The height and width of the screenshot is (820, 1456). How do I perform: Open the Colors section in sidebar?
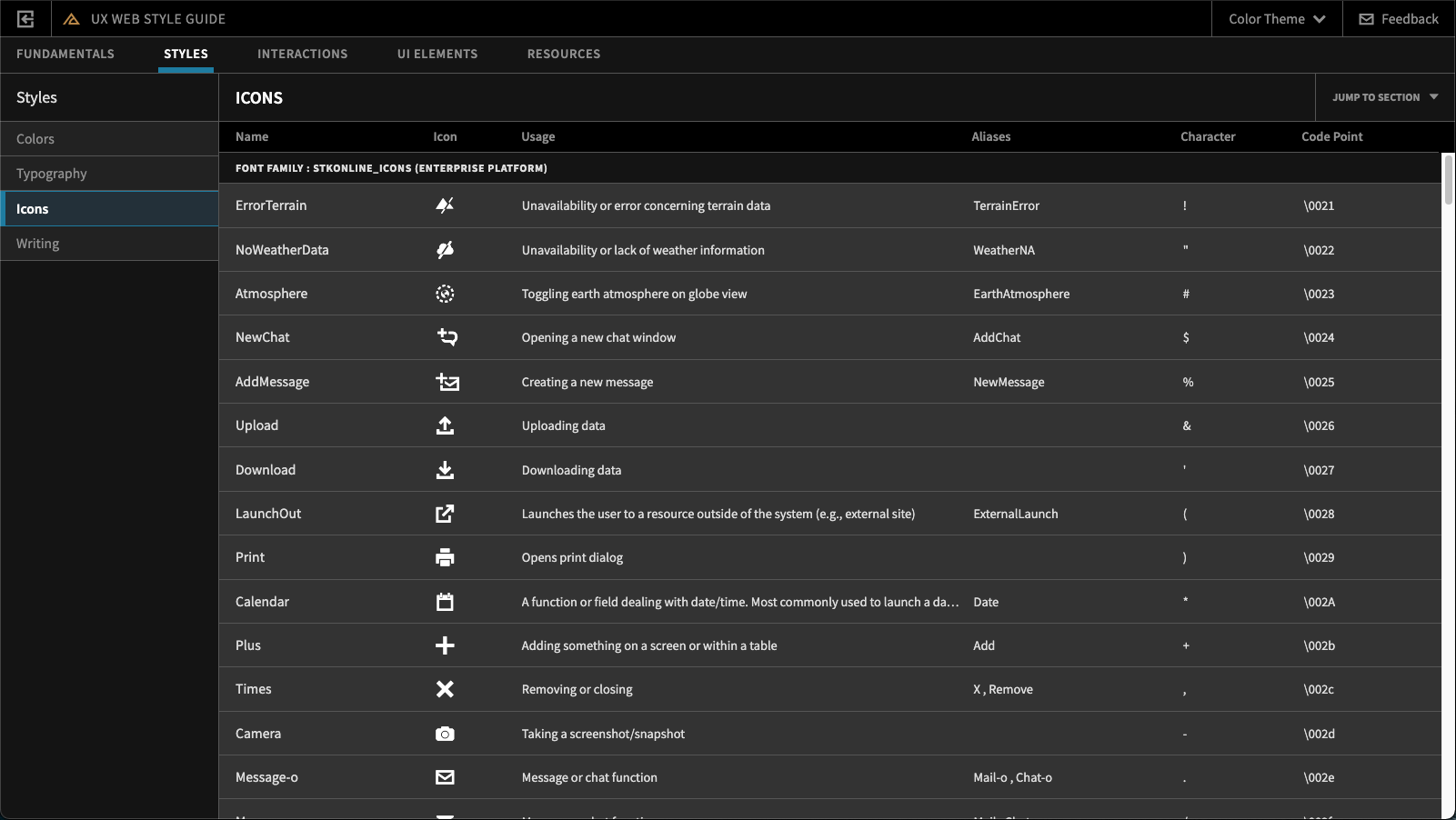35,139
